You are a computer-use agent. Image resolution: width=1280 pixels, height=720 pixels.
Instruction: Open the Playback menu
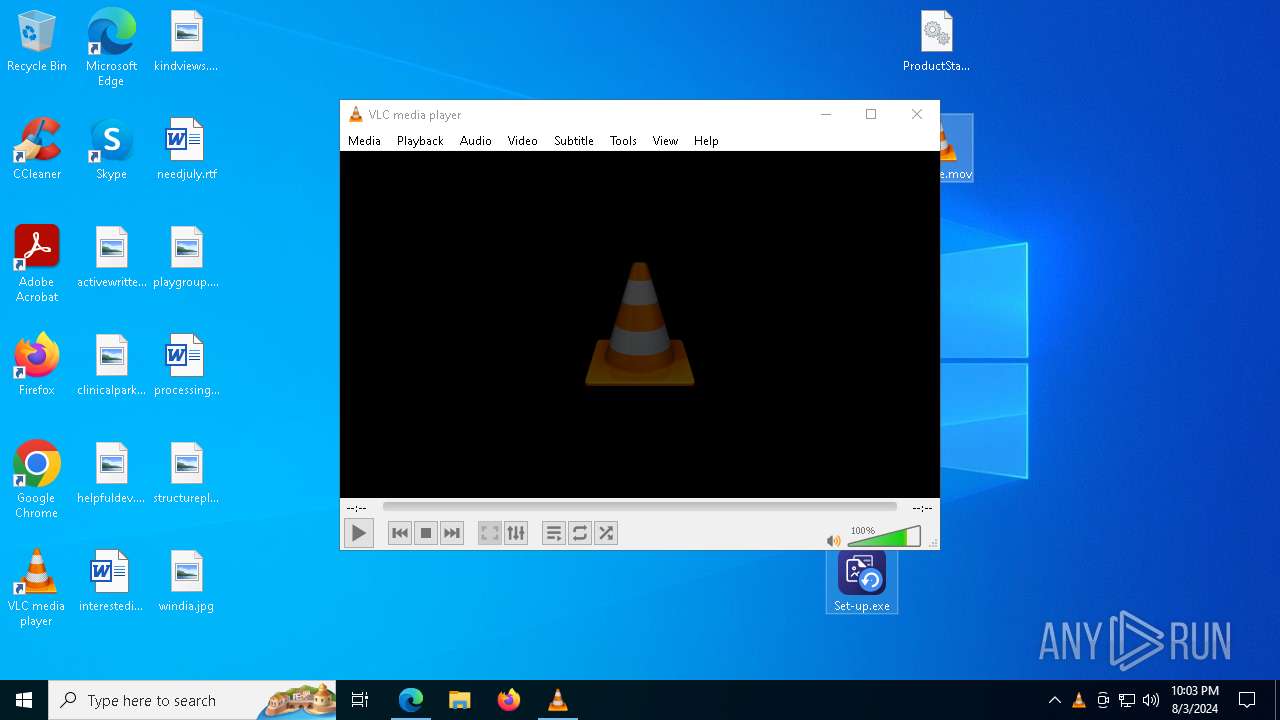[x=420, y=141]
